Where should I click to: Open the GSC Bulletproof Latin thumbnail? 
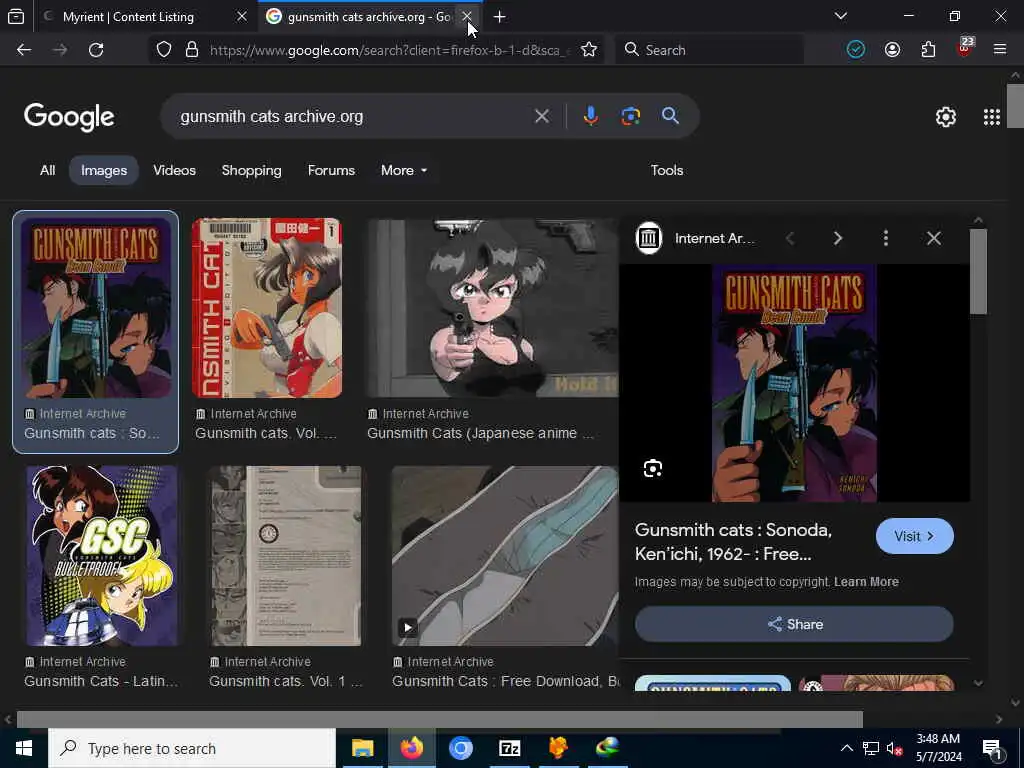click(102, 556)
